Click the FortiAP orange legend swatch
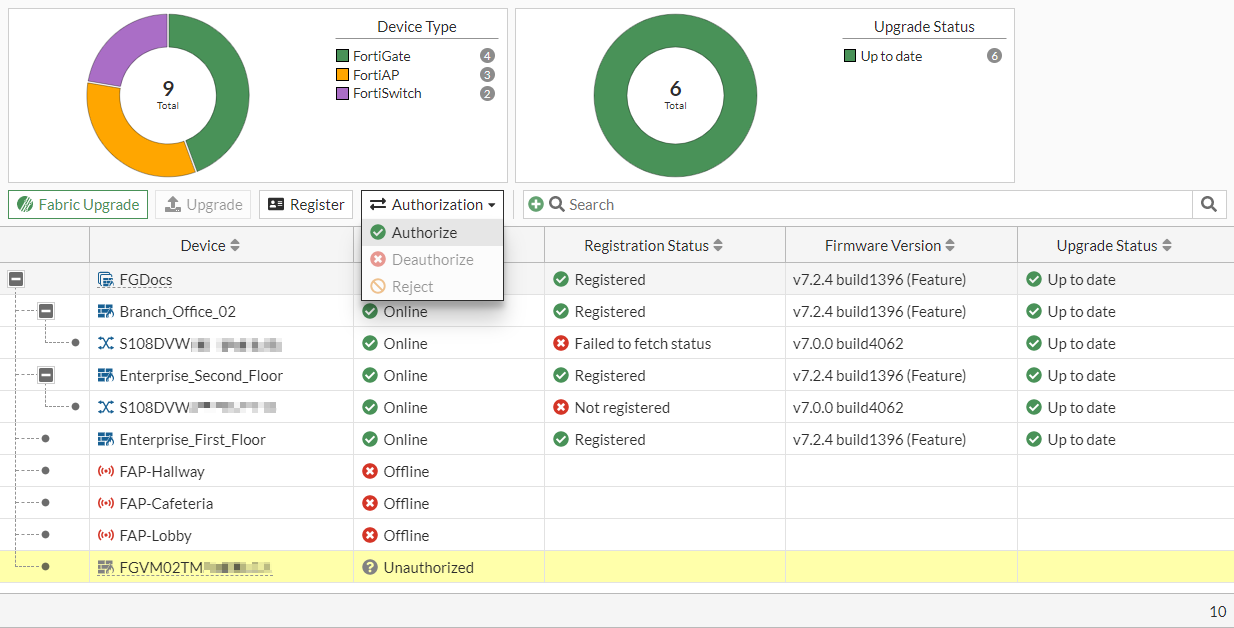This screenshot has height=628, width=1234. click(343, 75)
